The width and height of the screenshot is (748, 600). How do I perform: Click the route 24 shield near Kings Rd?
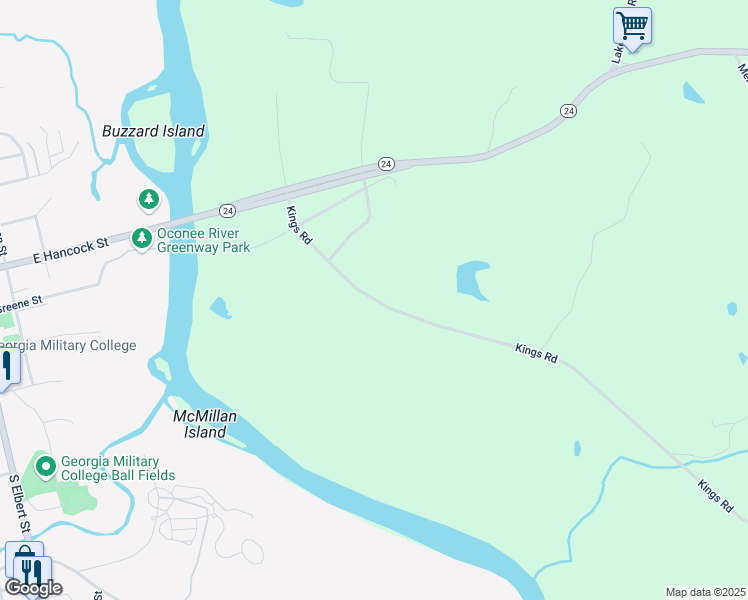point(386,164)
